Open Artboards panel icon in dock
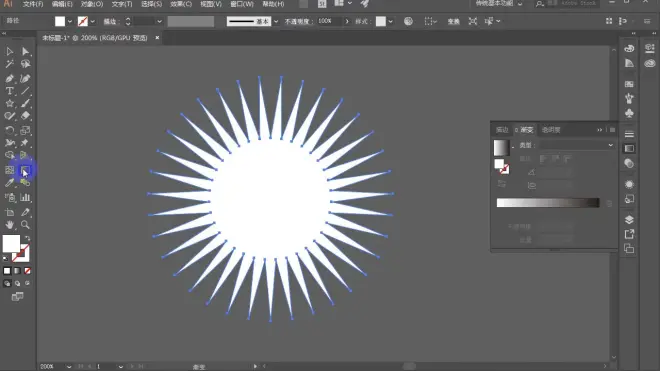This screenshot has height=371, width=660. point(629,249)
